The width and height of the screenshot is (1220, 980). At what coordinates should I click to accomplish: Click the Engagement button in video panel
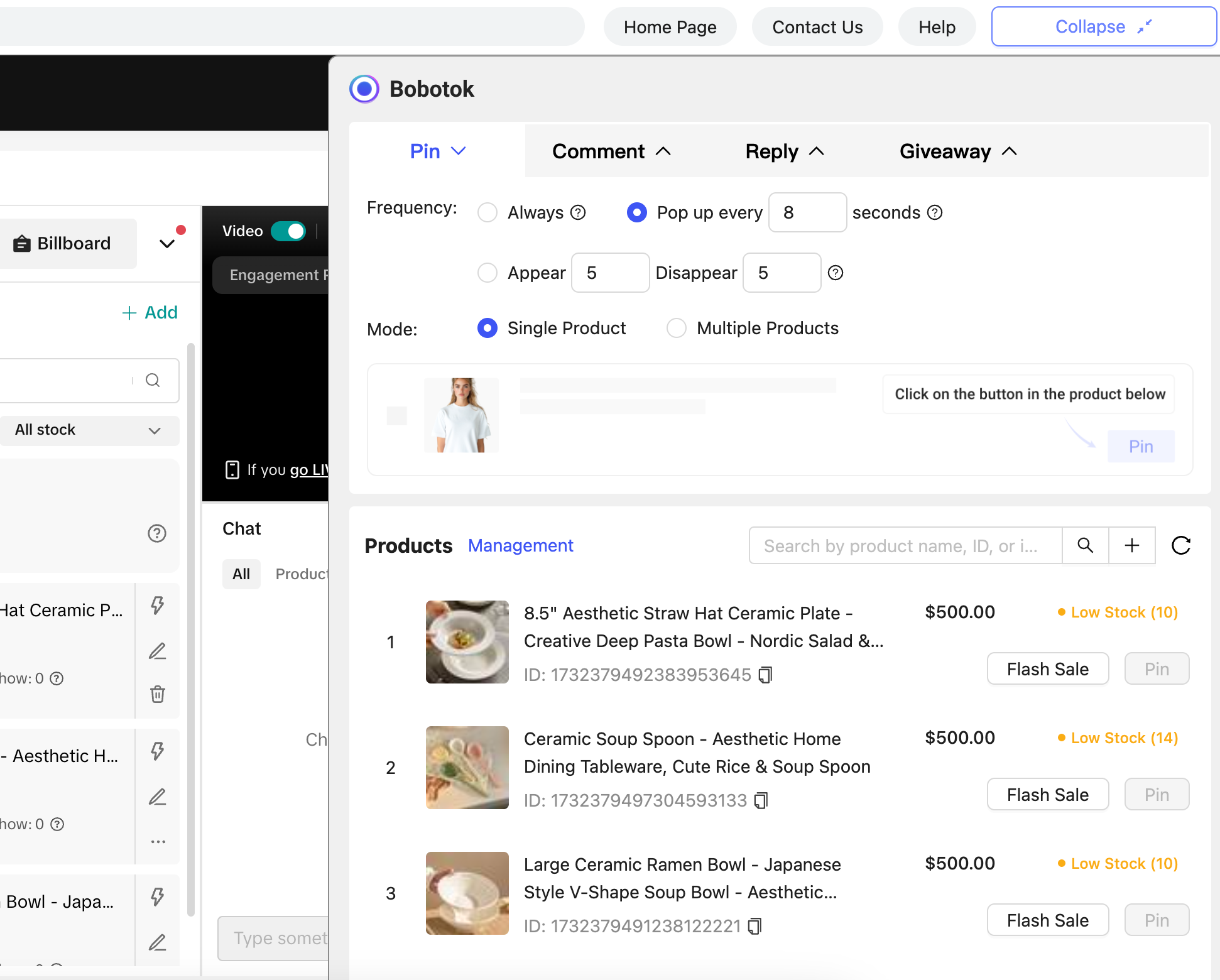271,275
